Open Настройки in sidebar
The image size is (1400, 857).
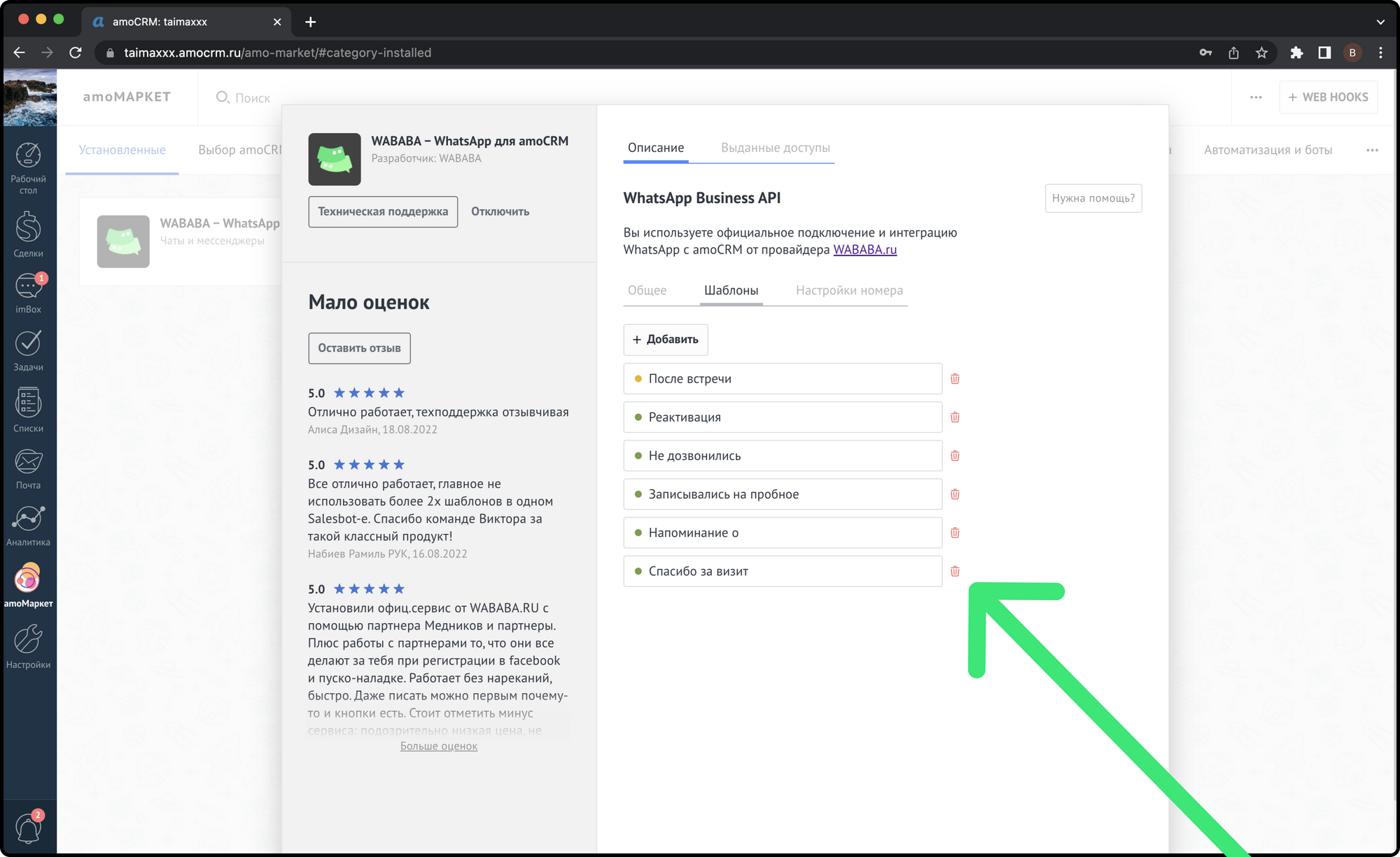click(x=28, y=647)
